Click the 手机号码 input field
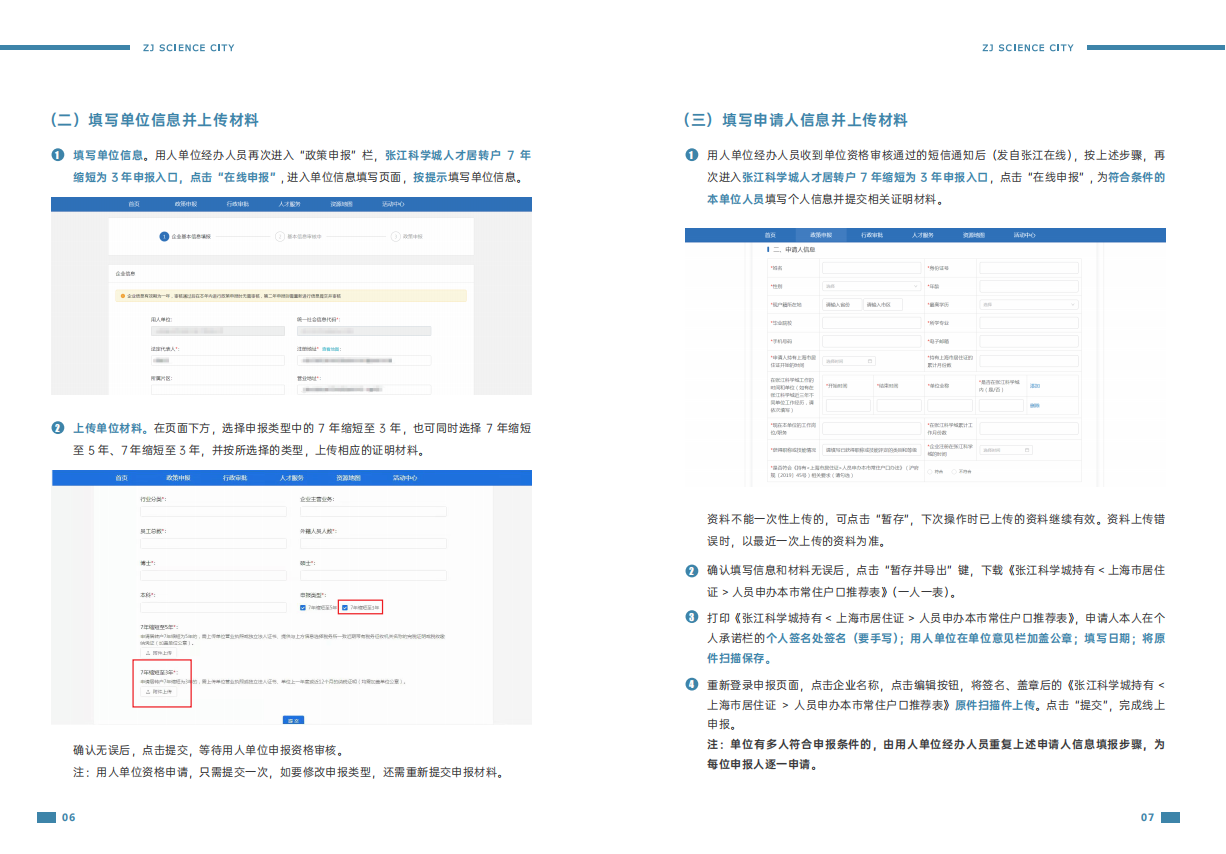 pos(871,341)
